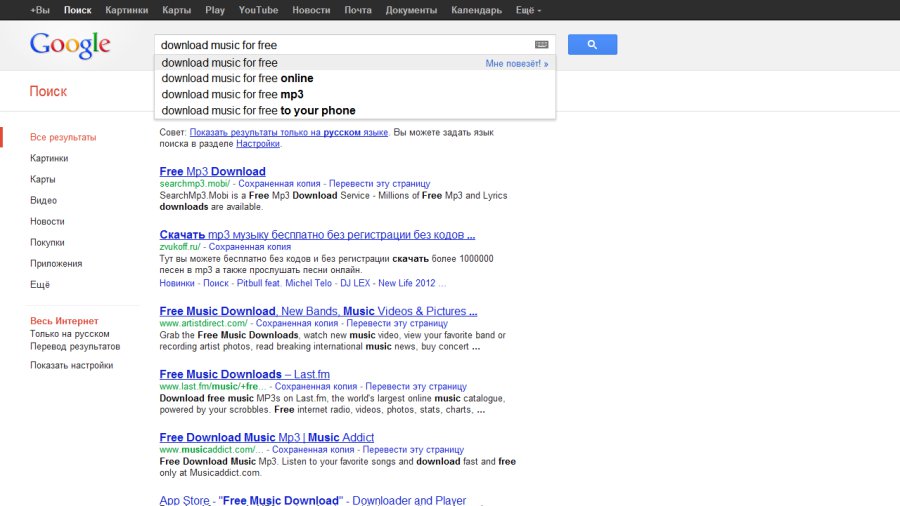
Task: Select Приложения in the left sidebar
Action: point(56,264)
